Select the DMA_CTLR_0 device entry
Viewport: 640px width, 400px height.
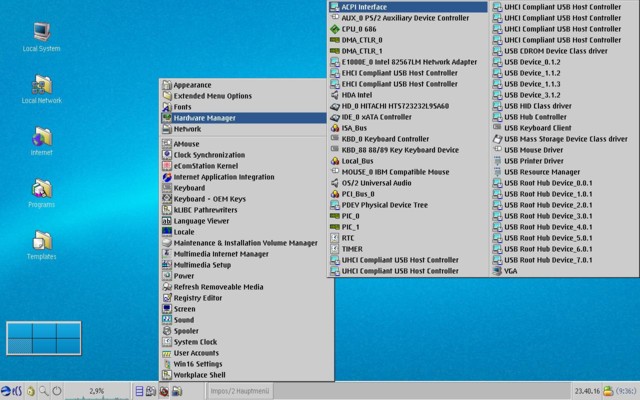[x=408, y=40]
